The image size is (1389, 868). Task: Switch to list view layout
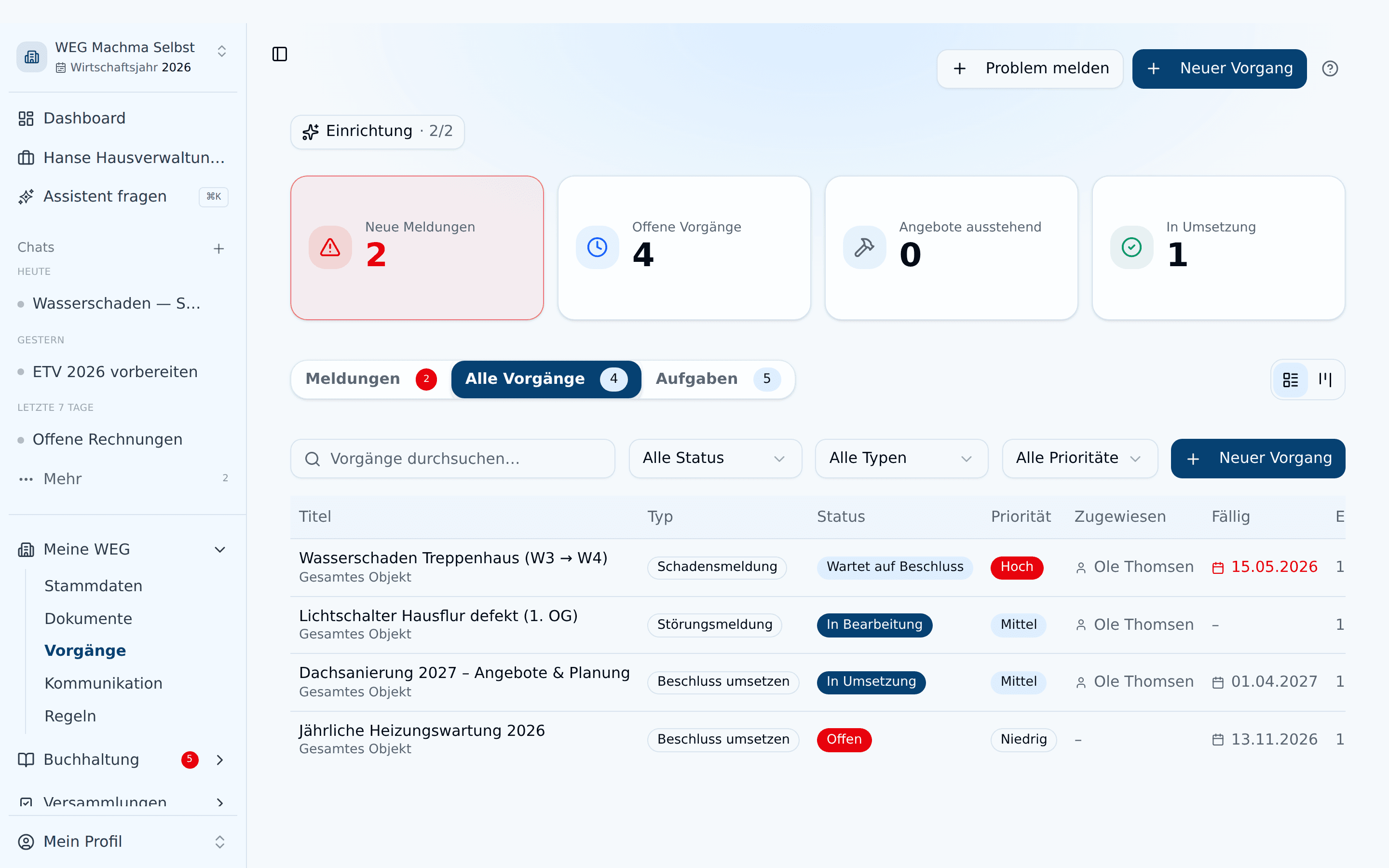click(x=1291, y=380)
